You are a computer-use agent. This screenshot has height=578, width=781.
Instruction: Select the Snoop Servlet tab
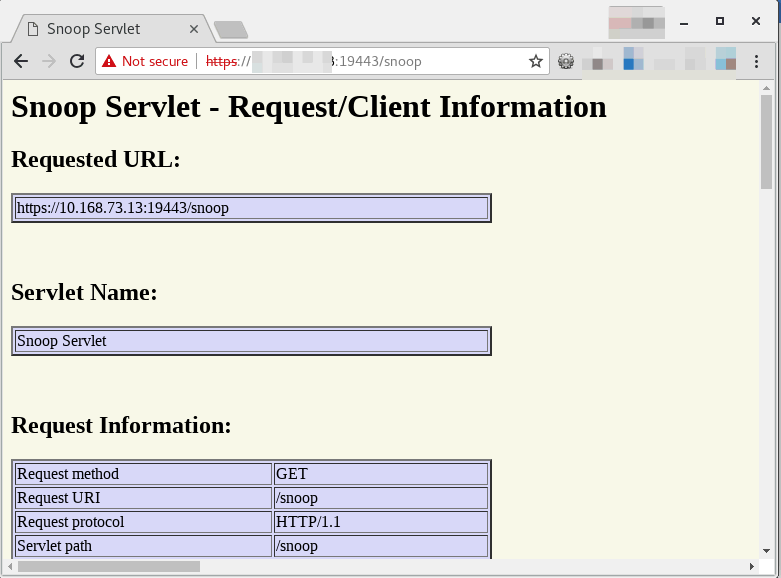95,29
